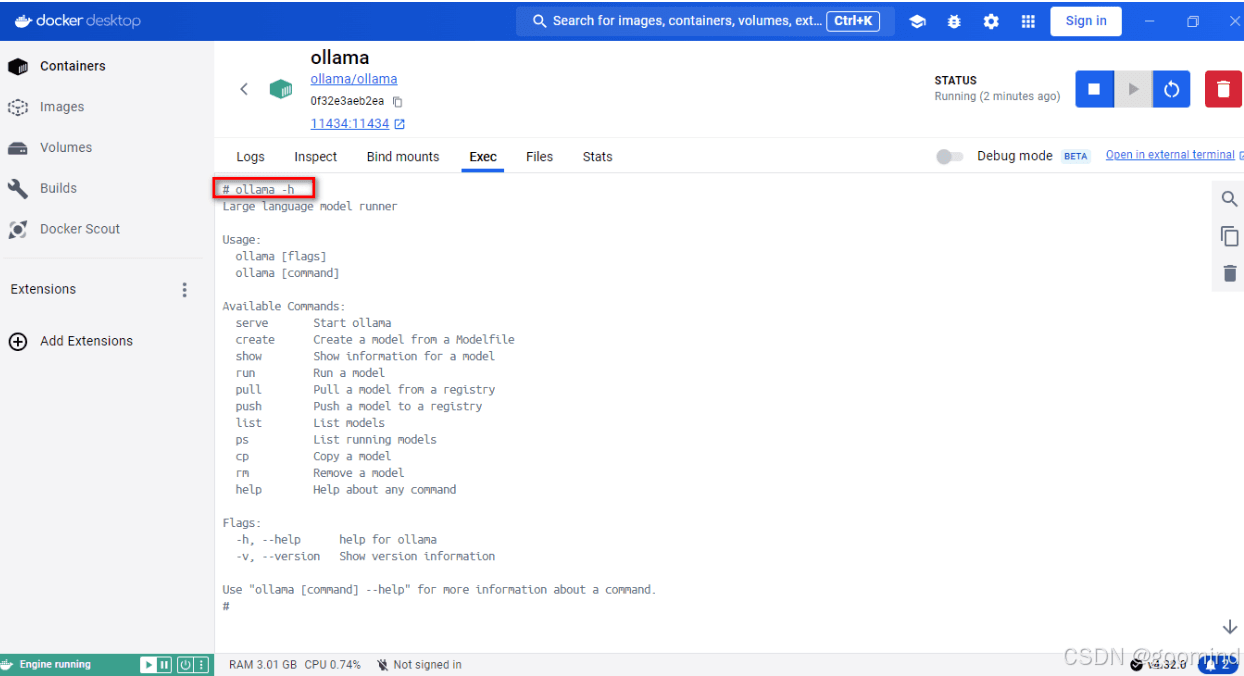Clear the terminal with the trash icon
This screenshot has height=676, width=1244.
[x=1229, y=273]
